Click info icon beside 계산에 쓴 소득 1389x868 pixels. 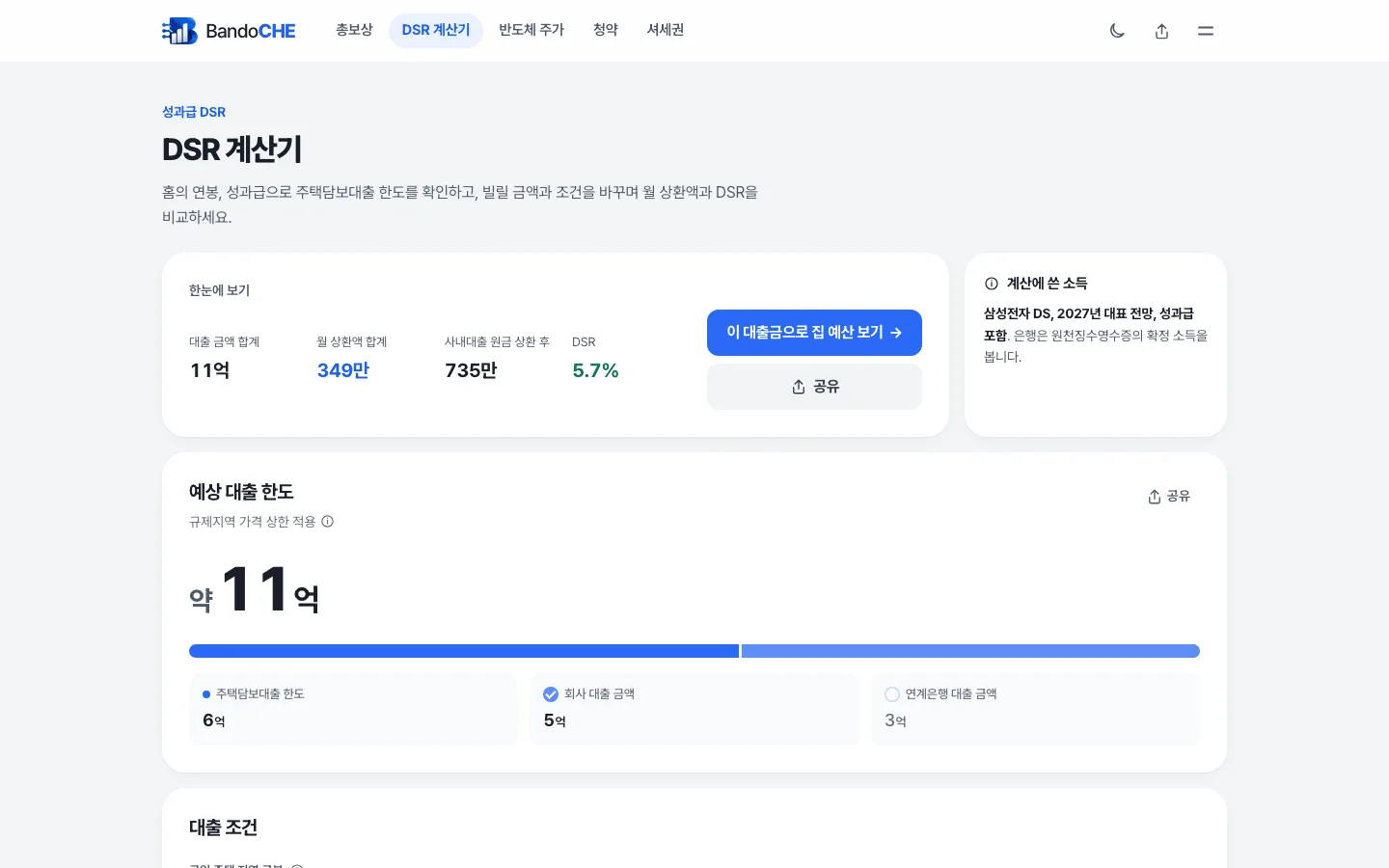[x=992, y=284]
